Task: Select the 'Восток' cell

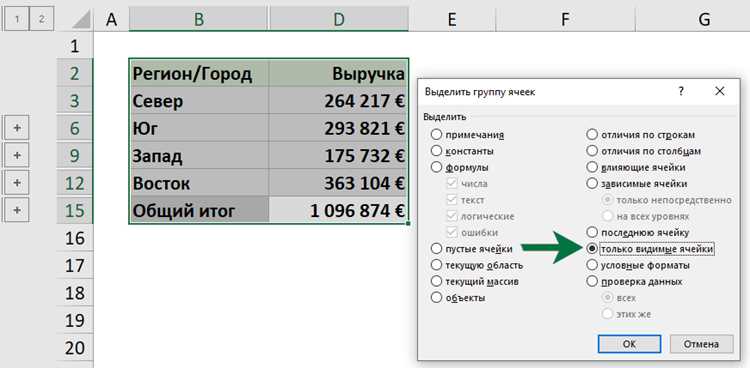Action: pyautogui.click(x=199, y=183)
